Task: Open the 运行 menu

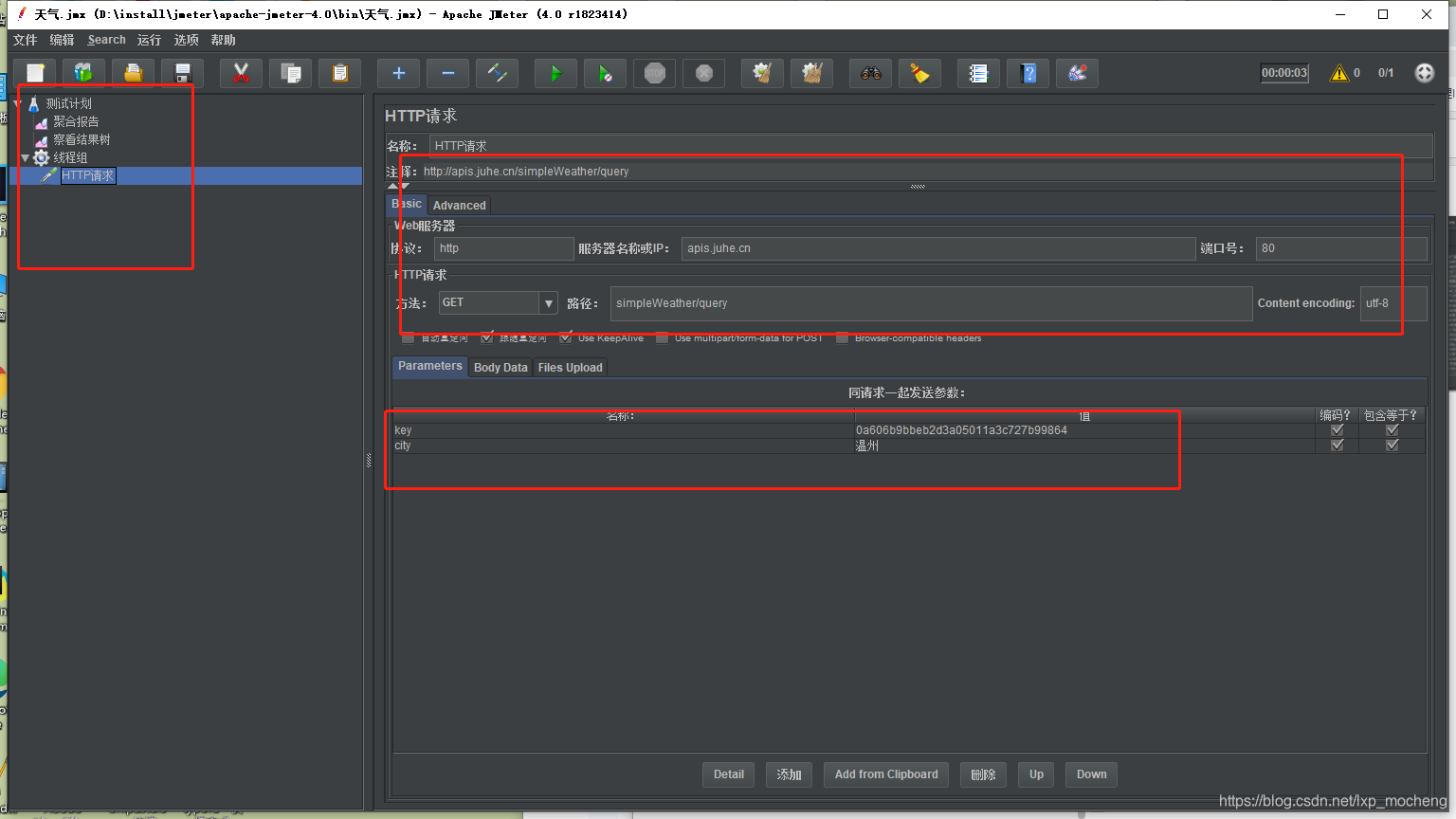Action: pyautogui.click(x=149, y=40)
